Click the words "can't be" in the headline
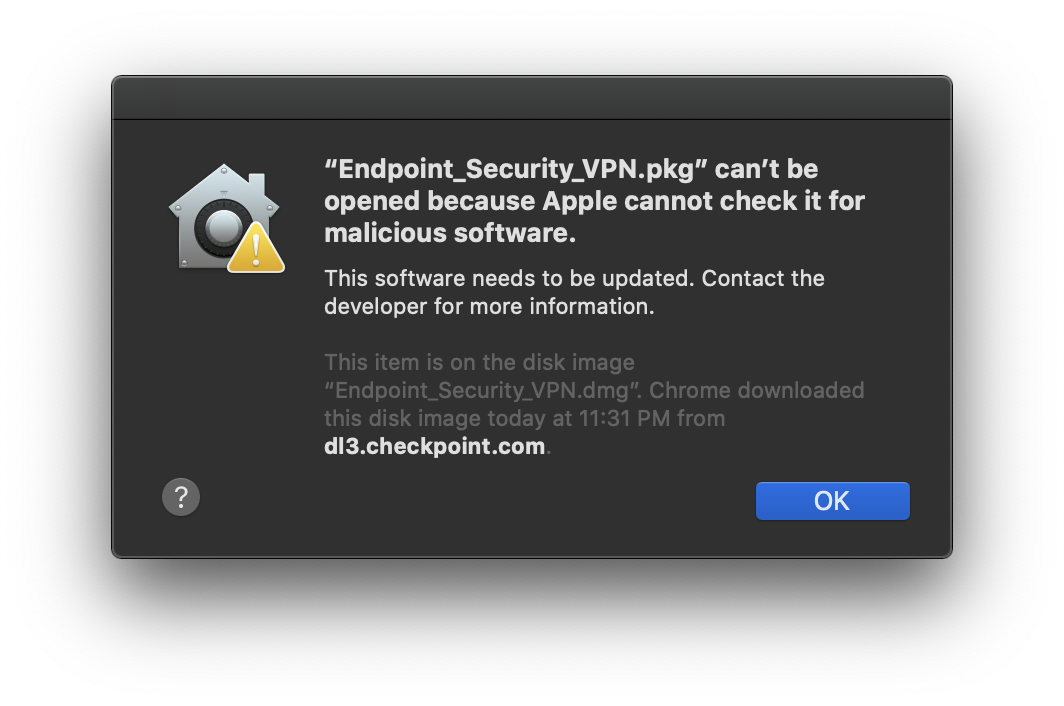This screenshot has height=706, width=1064. 766,169
